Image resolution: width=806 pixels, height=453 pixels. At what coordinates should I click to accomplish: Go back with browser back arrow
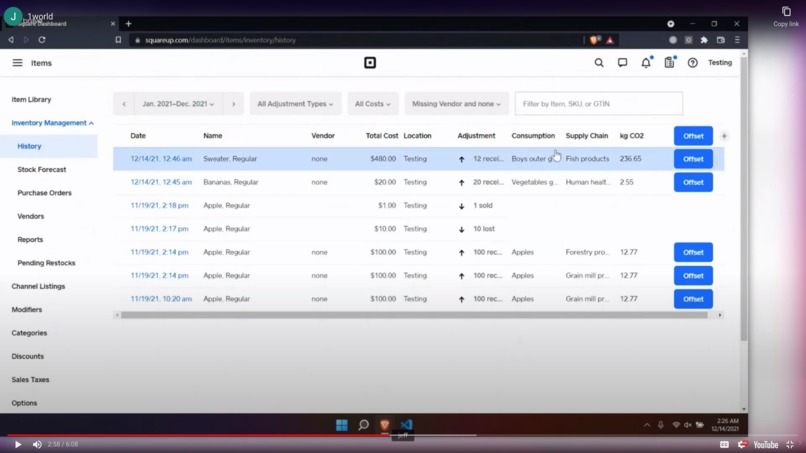pyautogui.click(x=11, y=40)
